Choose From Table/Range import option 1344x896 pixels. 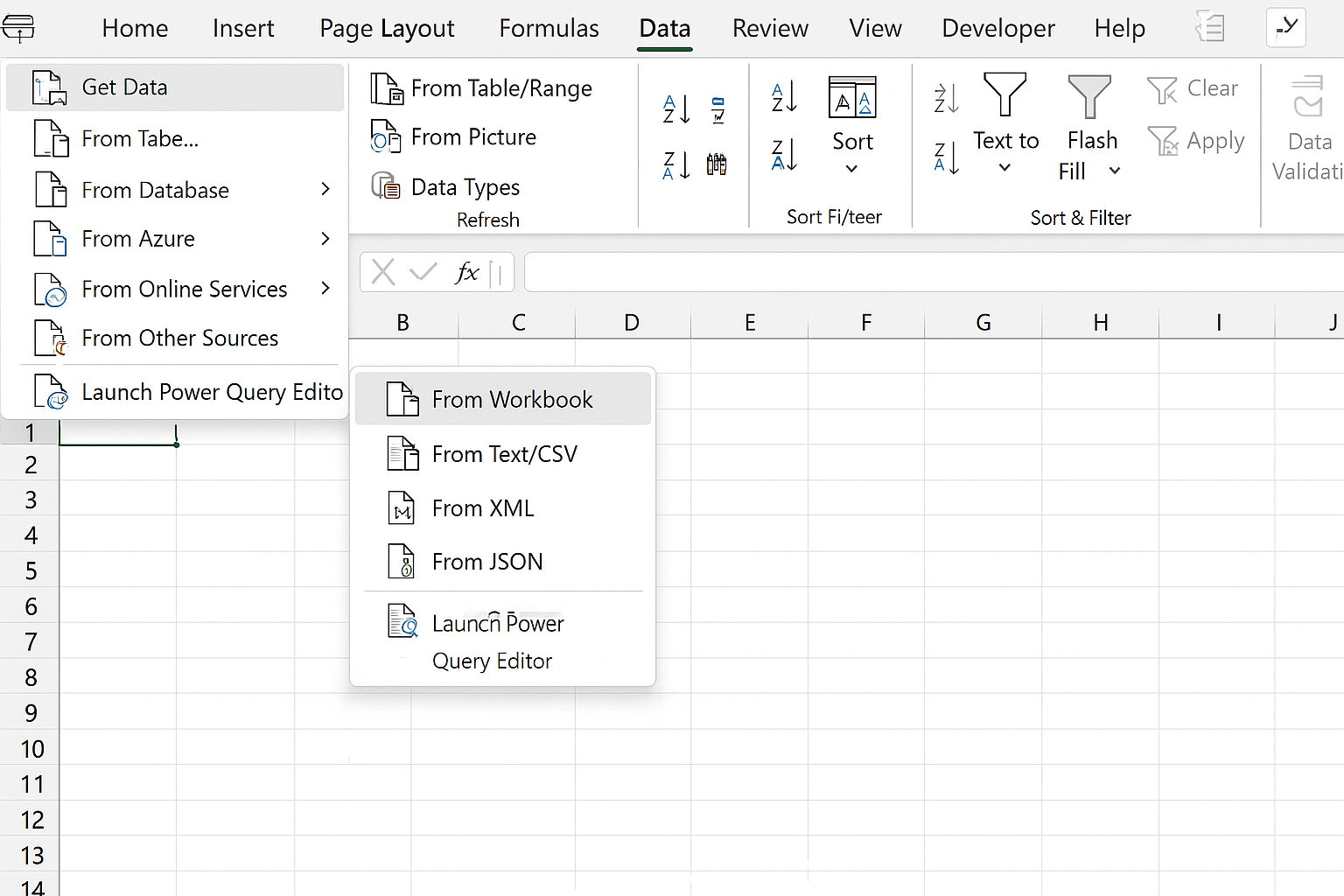pyautogui.click(x=481, y=88)
